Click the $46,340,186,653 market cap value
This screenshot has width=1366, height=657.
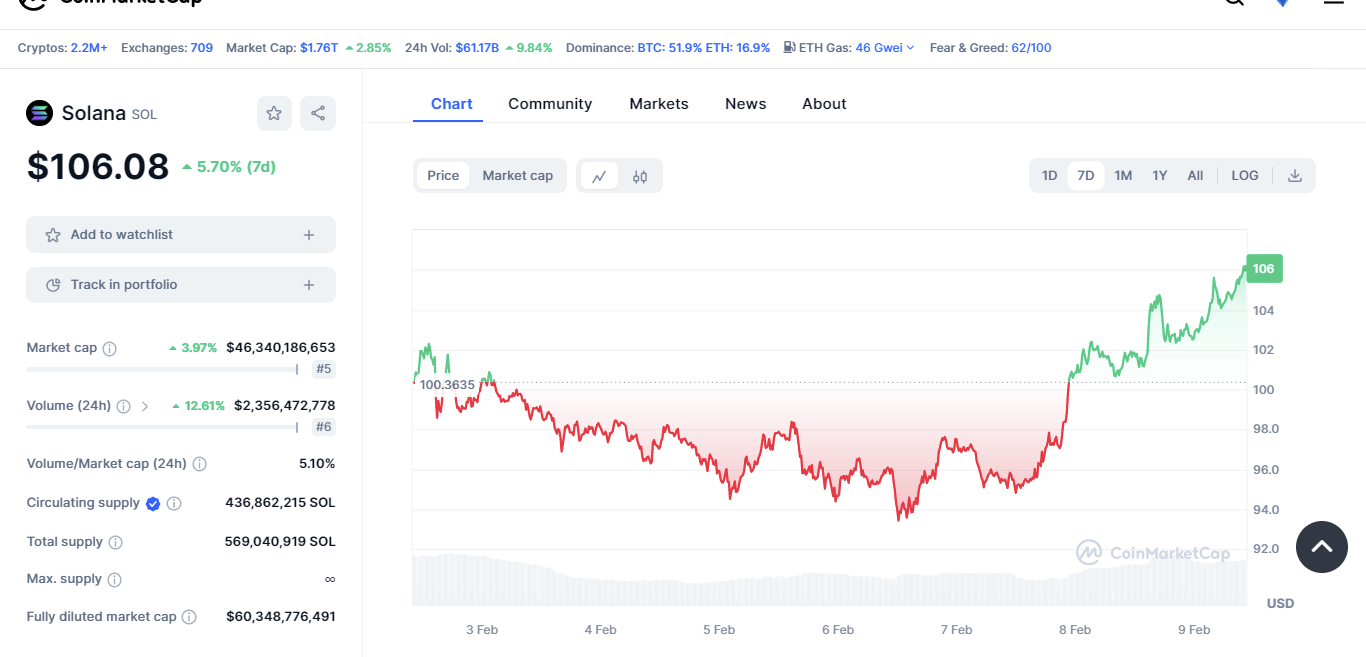click(x=281, y=348)
